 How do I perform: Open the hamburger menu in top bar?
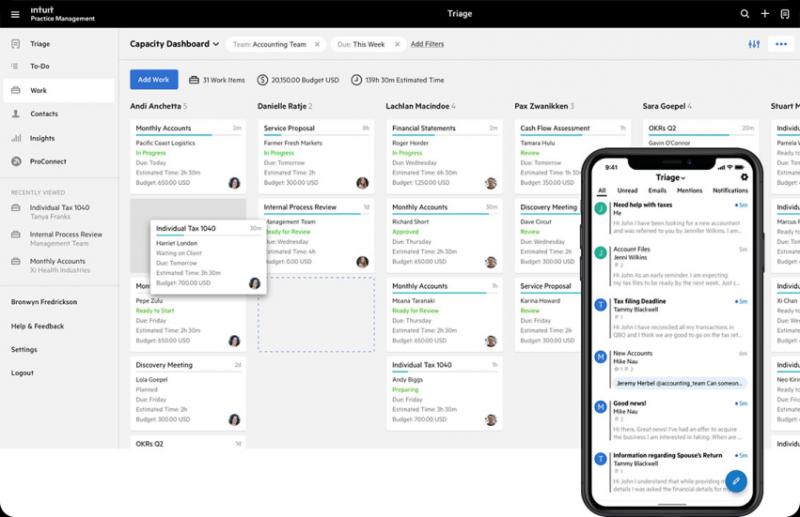click(15, 14)
